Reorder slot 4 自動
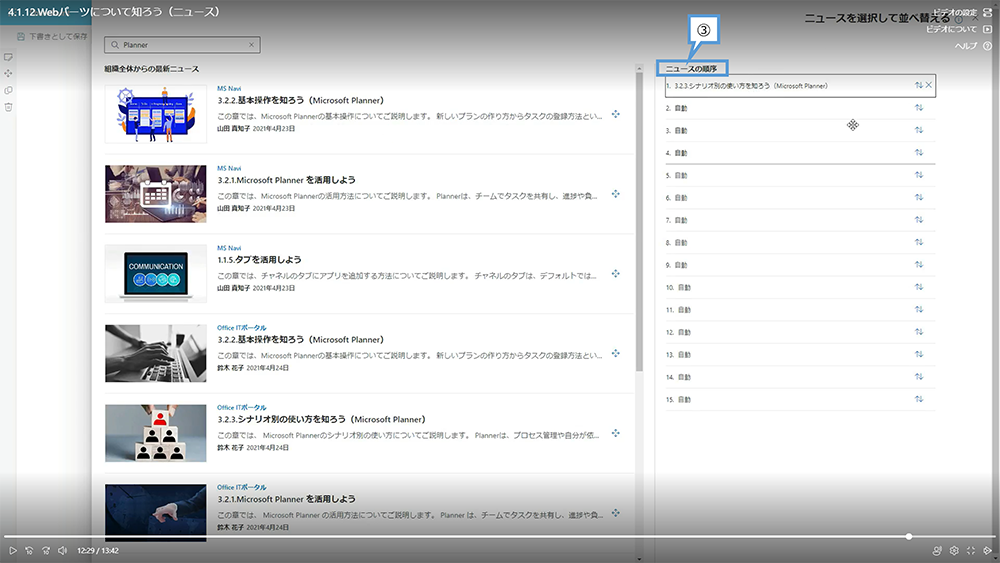Screen dimensions: 1000x563 click(919, 152)
